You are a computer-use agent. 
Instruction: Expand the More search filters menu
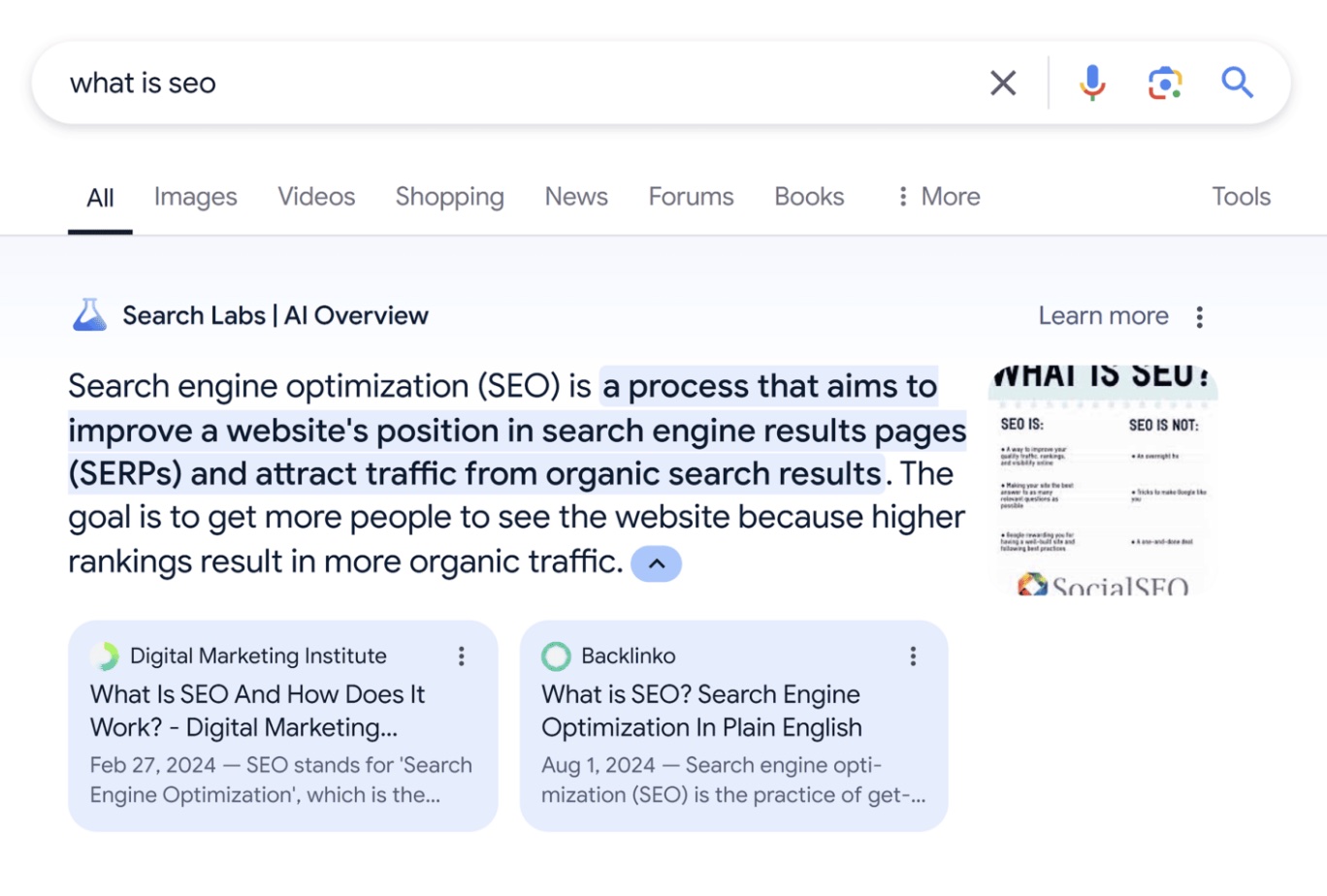[938, 197]
